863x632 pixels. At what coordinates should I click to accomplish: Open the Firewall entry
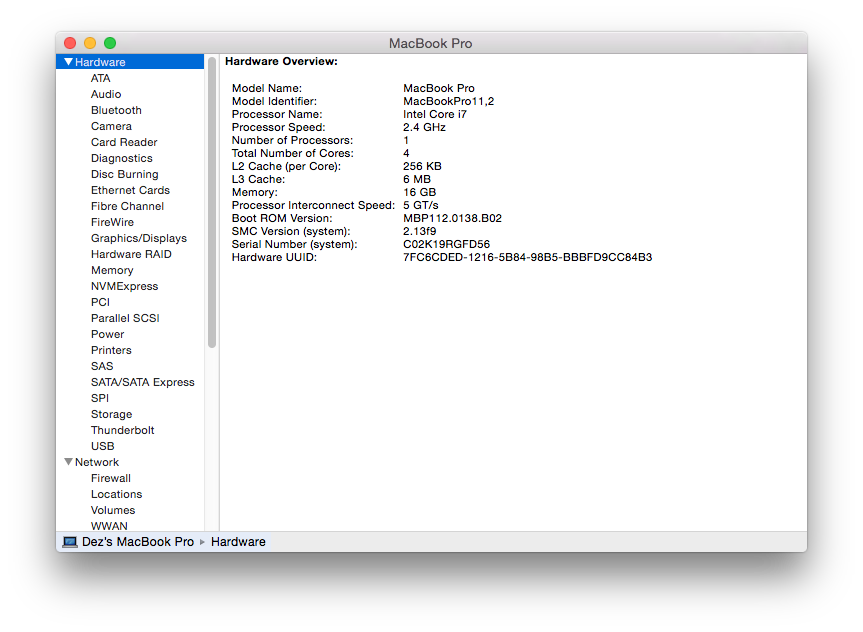point(111,478)
